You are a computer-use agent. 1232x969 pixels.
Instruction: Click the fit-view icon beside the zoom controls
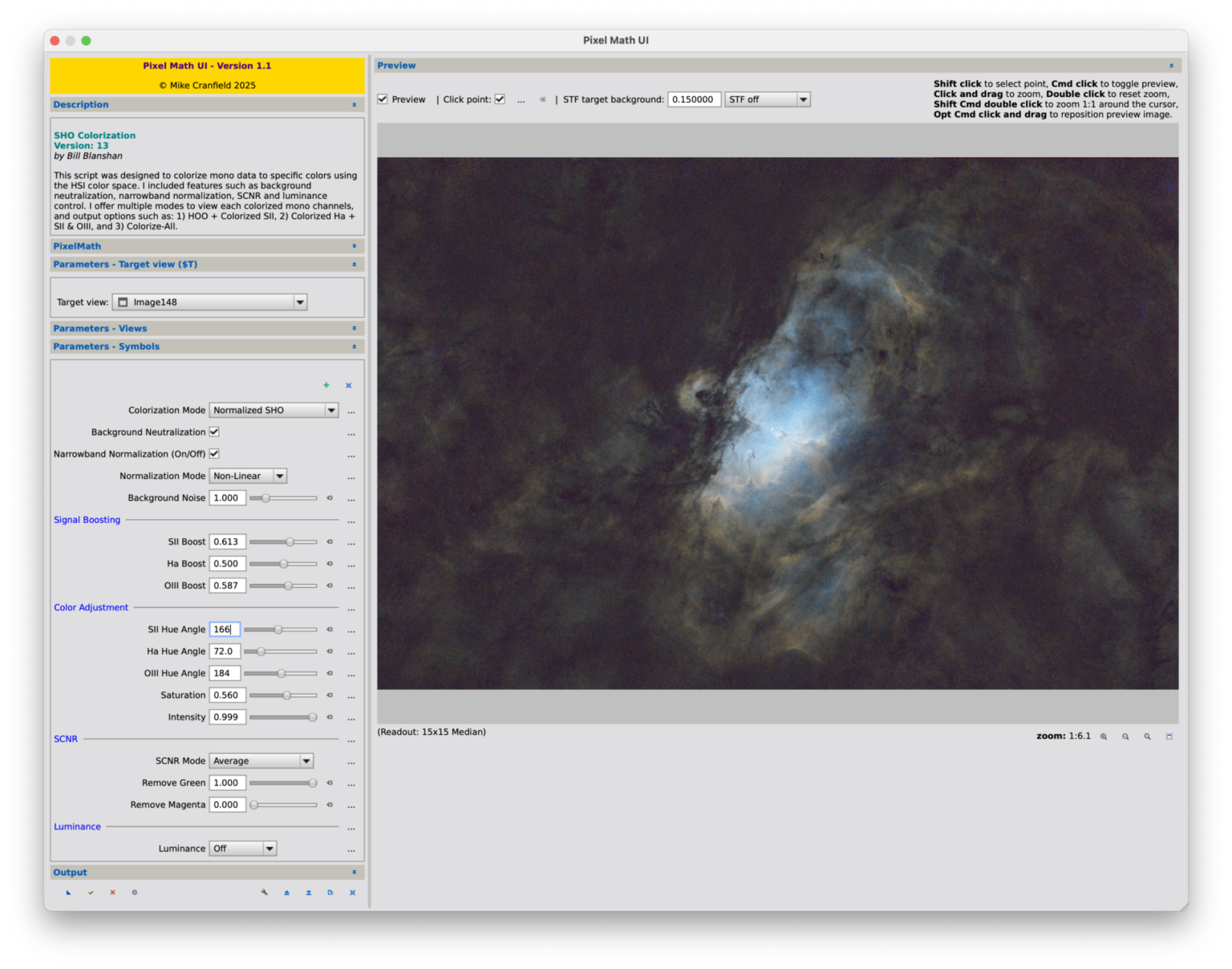click(x=1169, y=736)
